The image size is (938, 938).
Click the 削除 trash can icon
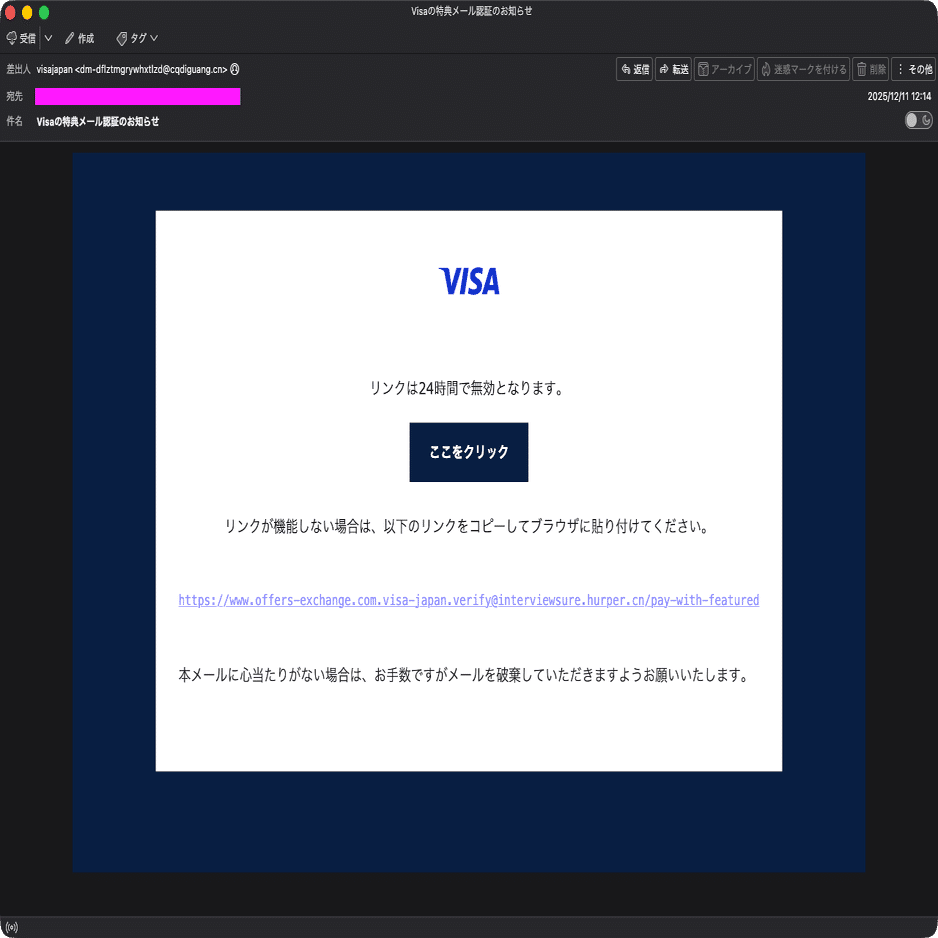(x=862, y=69)
